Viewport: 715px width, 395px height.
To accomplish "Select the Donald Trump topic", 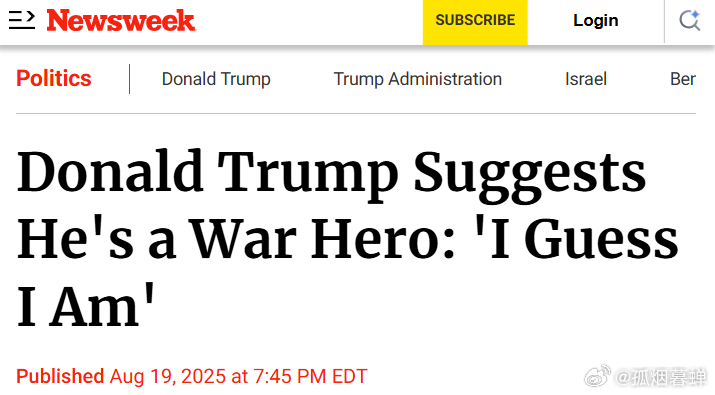I will pos(216,79).
